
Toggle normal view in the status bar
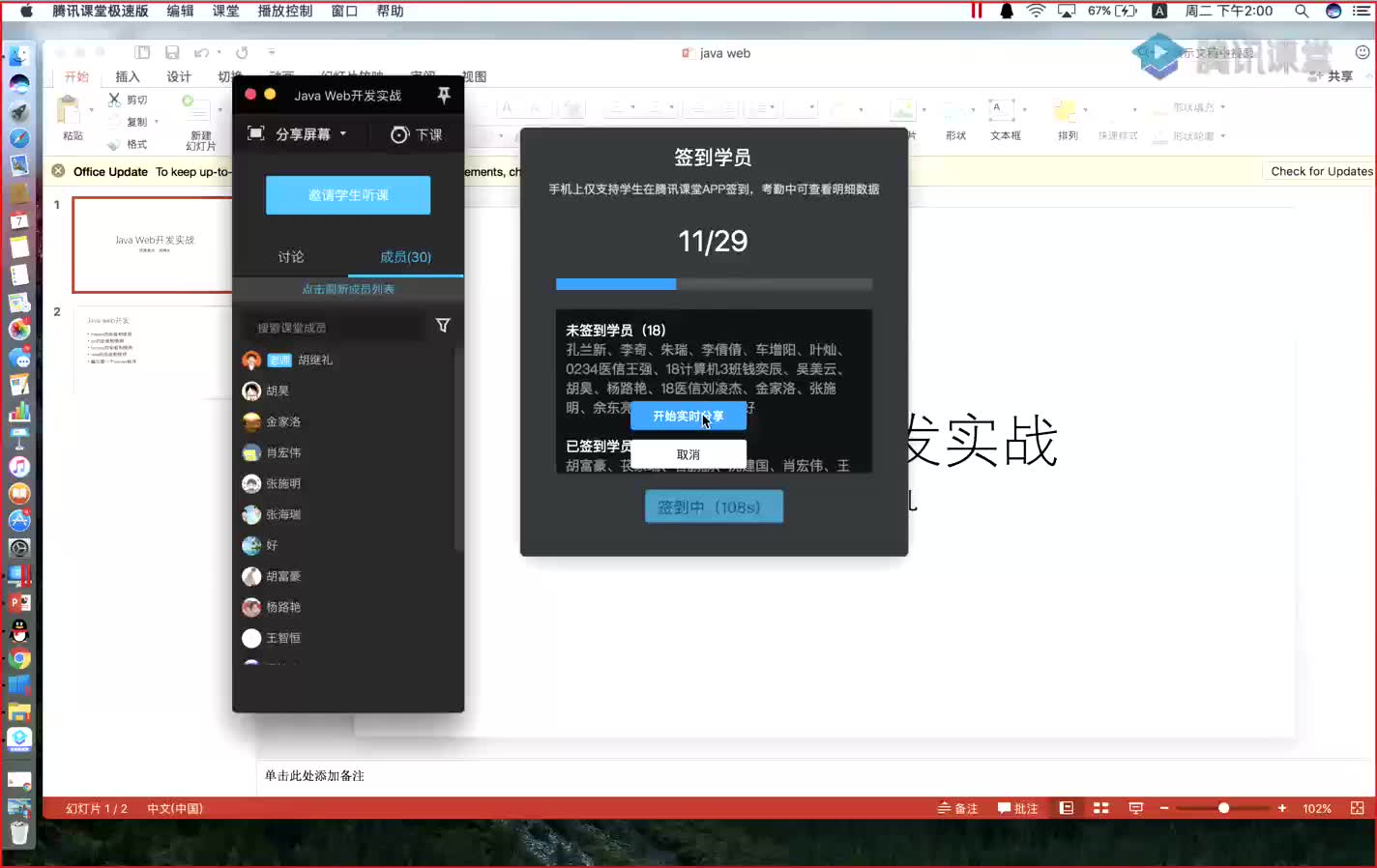[x=1068, y=808]
